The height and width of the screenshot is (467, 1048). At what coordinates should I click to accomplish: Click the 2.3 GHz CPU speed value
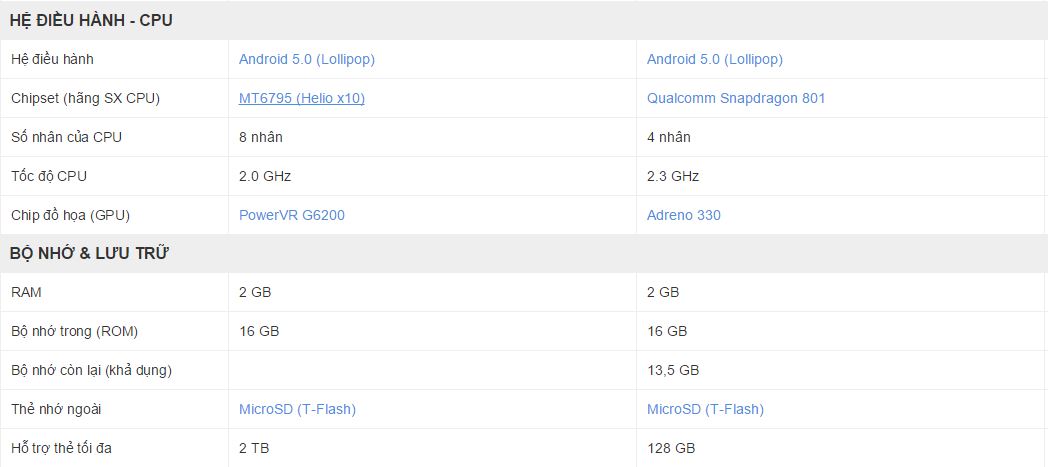point(673,176)
